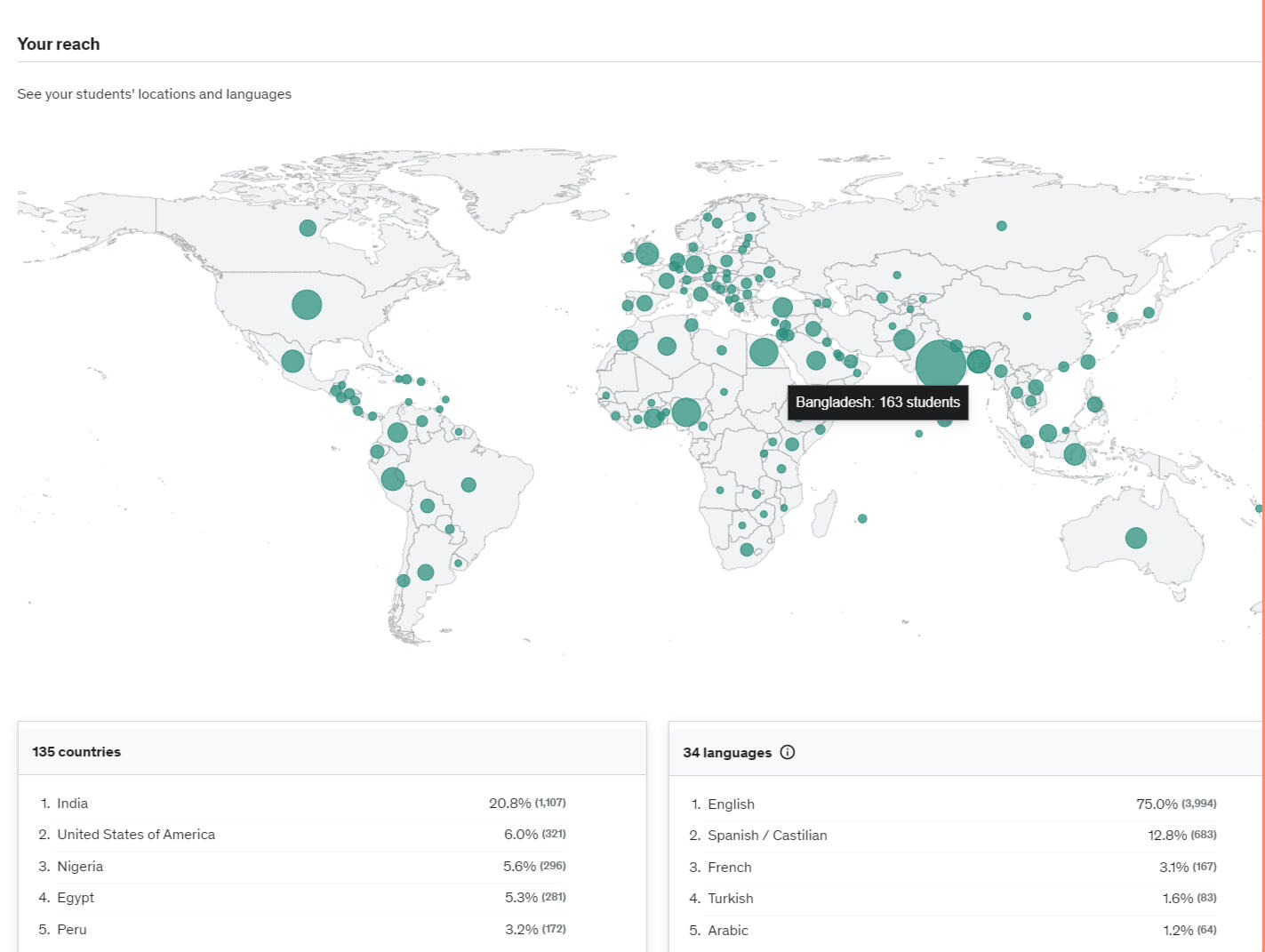
Task: Select the Russia bubble in Siberia
Action: coord(1001,226)
